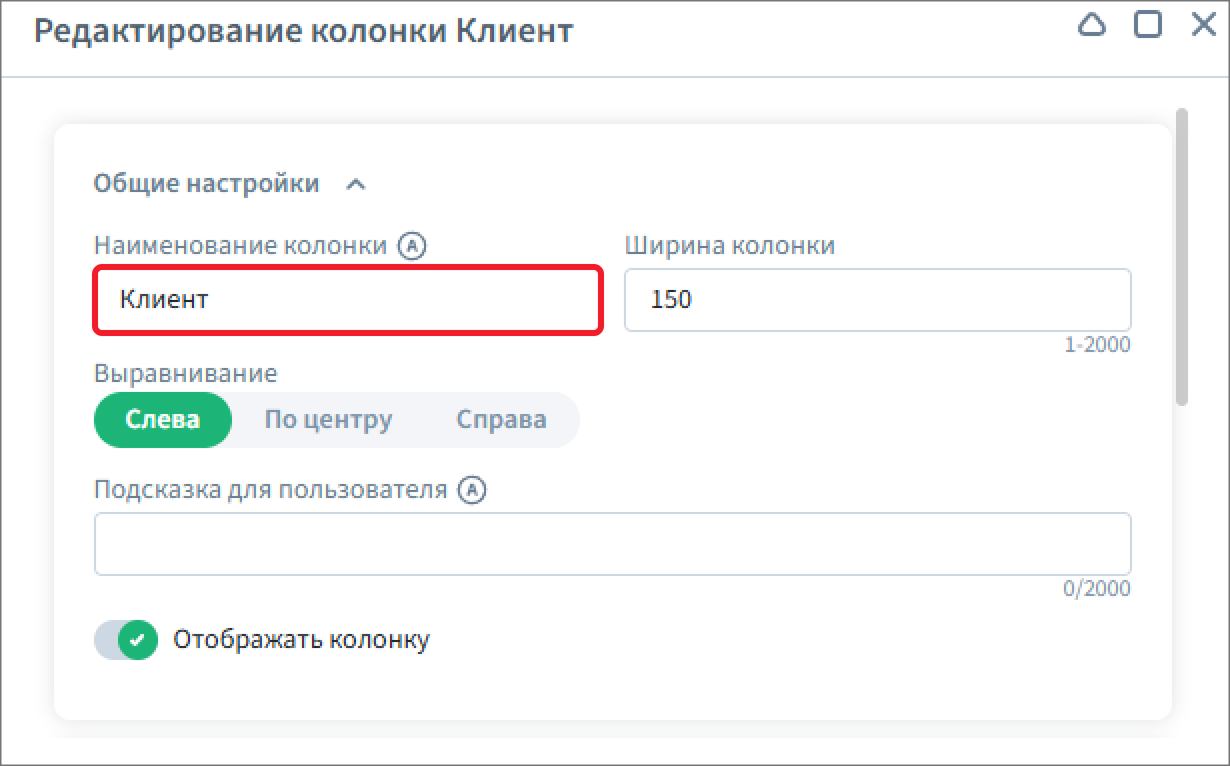Click the Ширина колонки label

[x=729, y=246]
